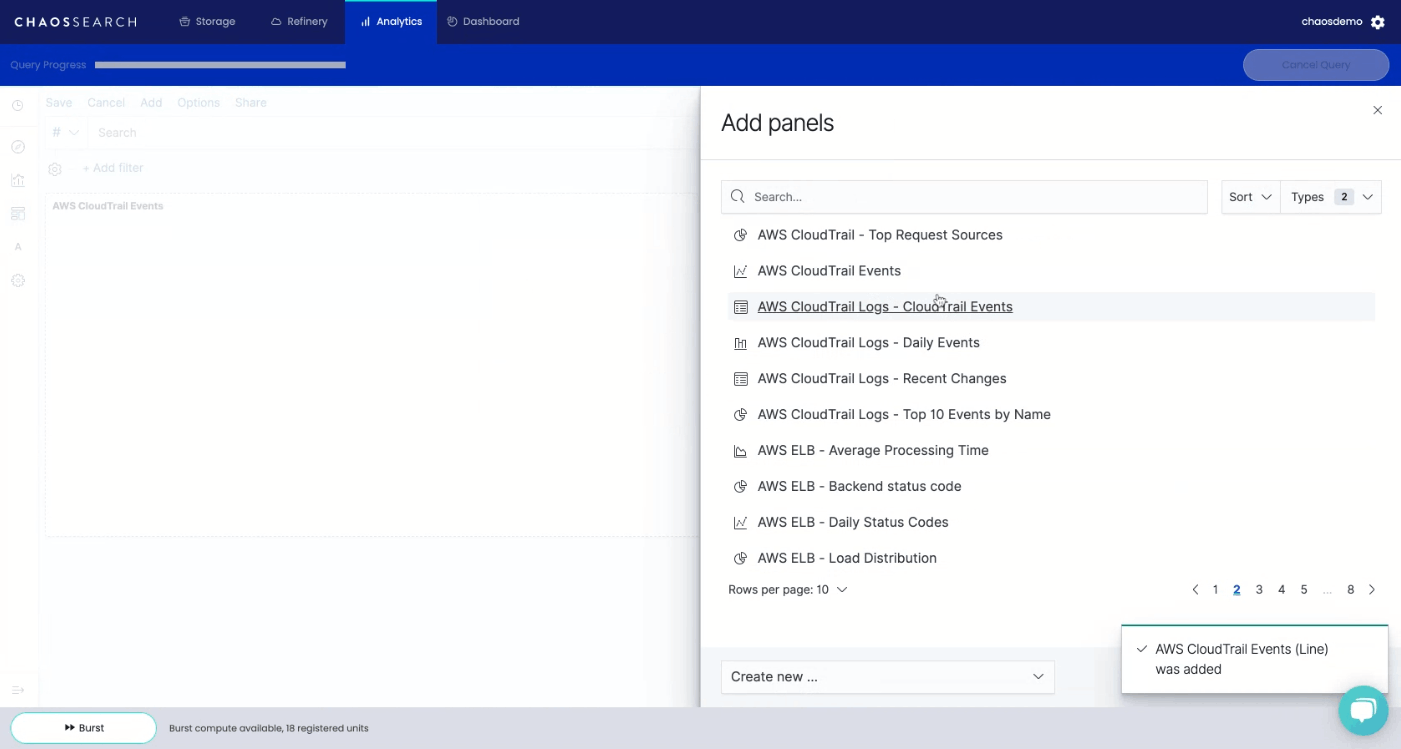Switch to the Storage tab
1401x749 pixels.
207,20
